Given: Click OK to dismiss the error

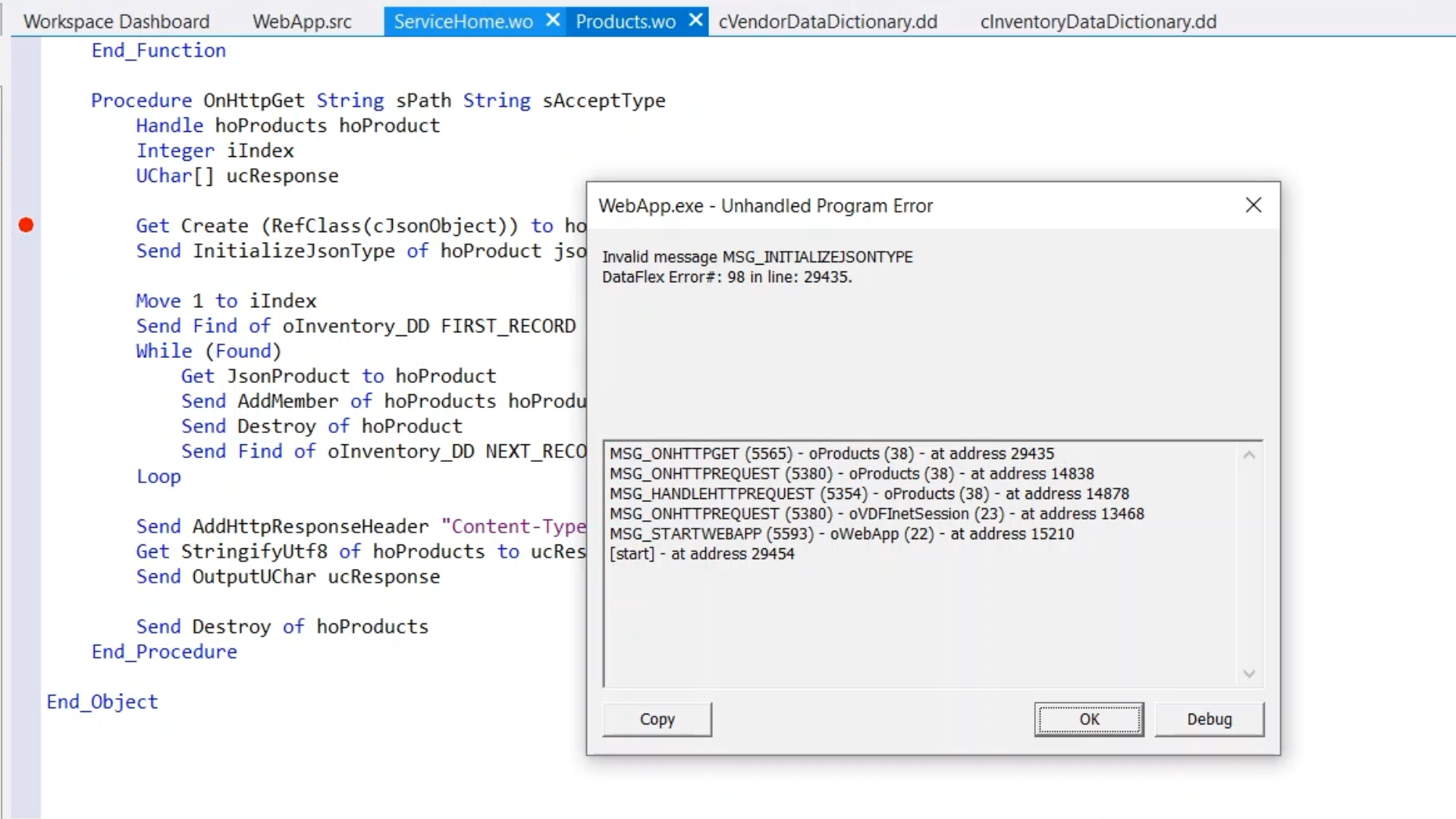Looking at the screenshot, I should (1089, 719).
